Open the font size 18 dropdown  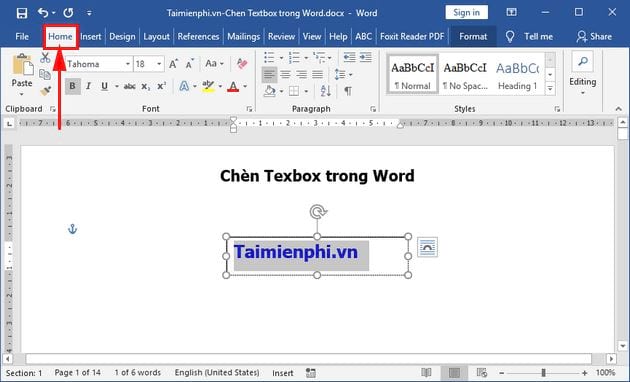(x=159, y=64)
